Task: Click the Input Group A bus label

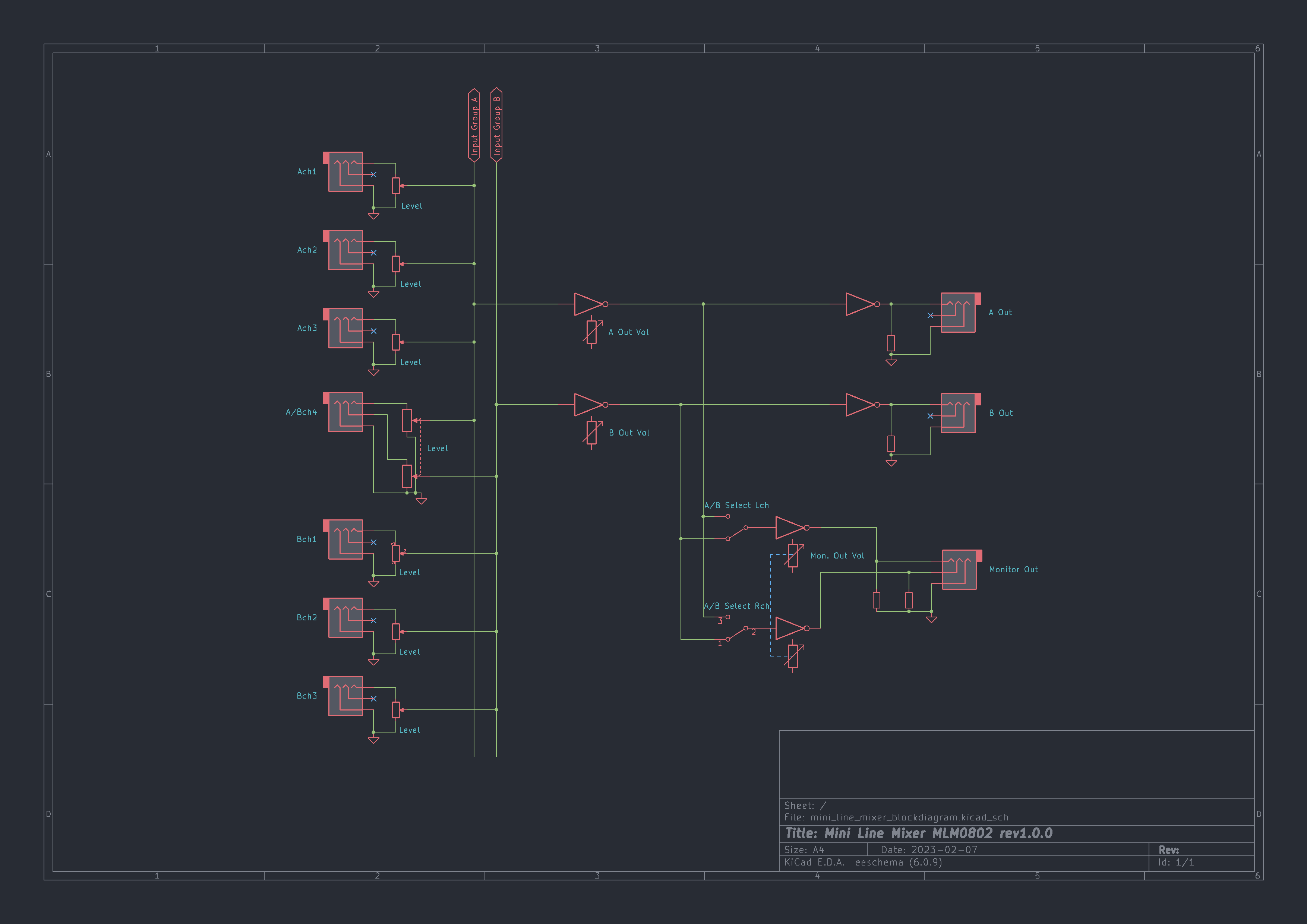Action: 474,125
